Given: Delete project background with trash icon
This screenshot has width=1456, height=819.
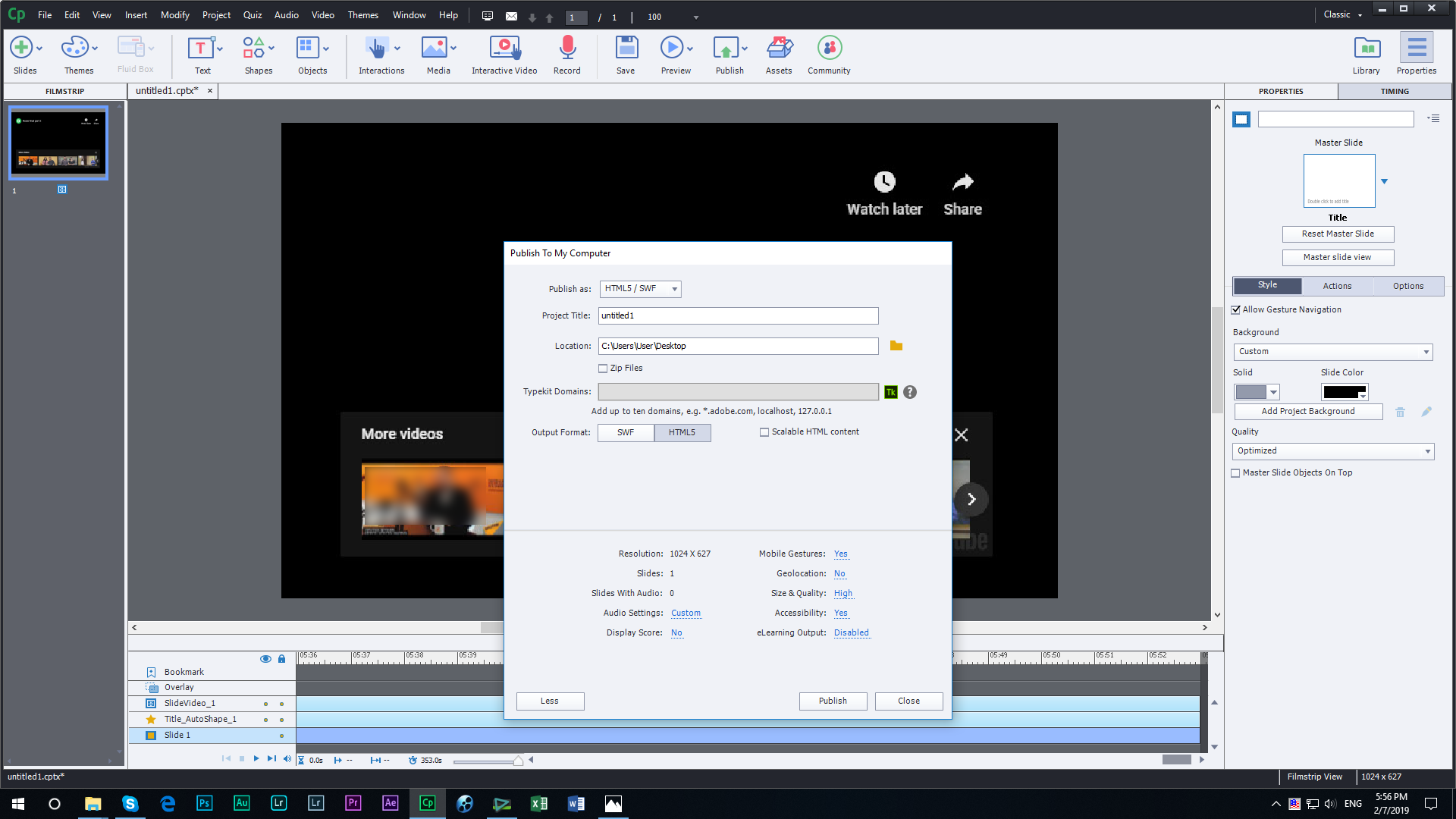Looking at the screenshot, I should tap(1401, 412).
